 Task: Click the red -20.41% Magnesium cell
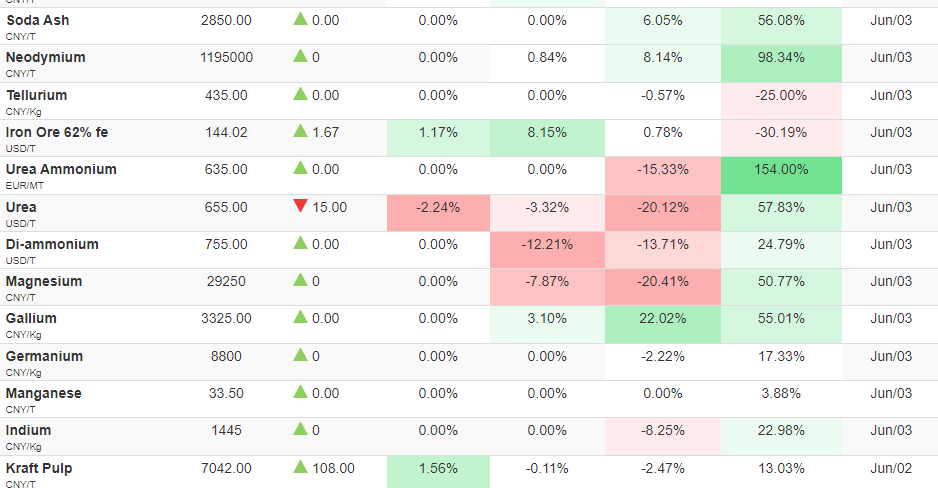pos(663,287)
